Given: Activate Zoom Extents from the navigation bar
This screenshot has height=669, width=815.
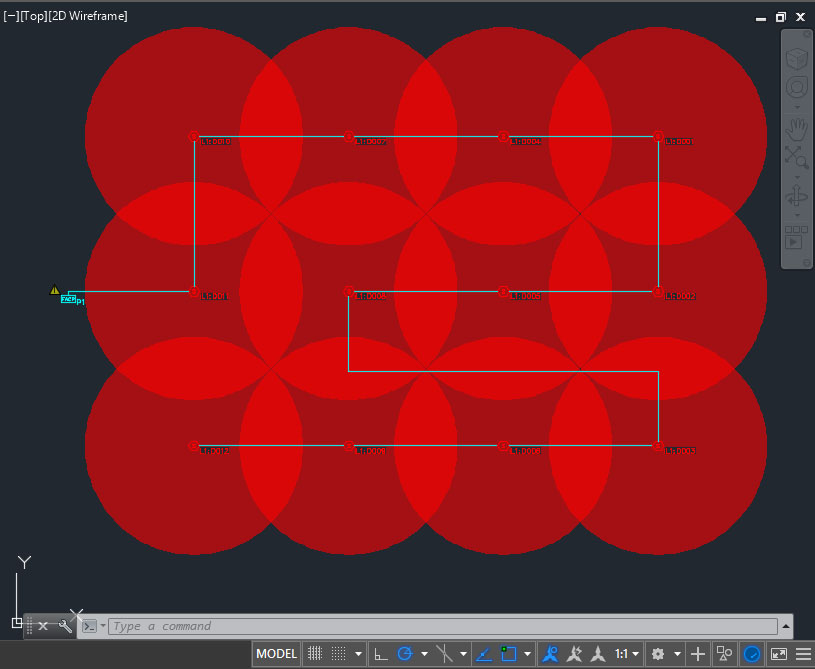Looking at the screenshot, I should coord(796,157).
